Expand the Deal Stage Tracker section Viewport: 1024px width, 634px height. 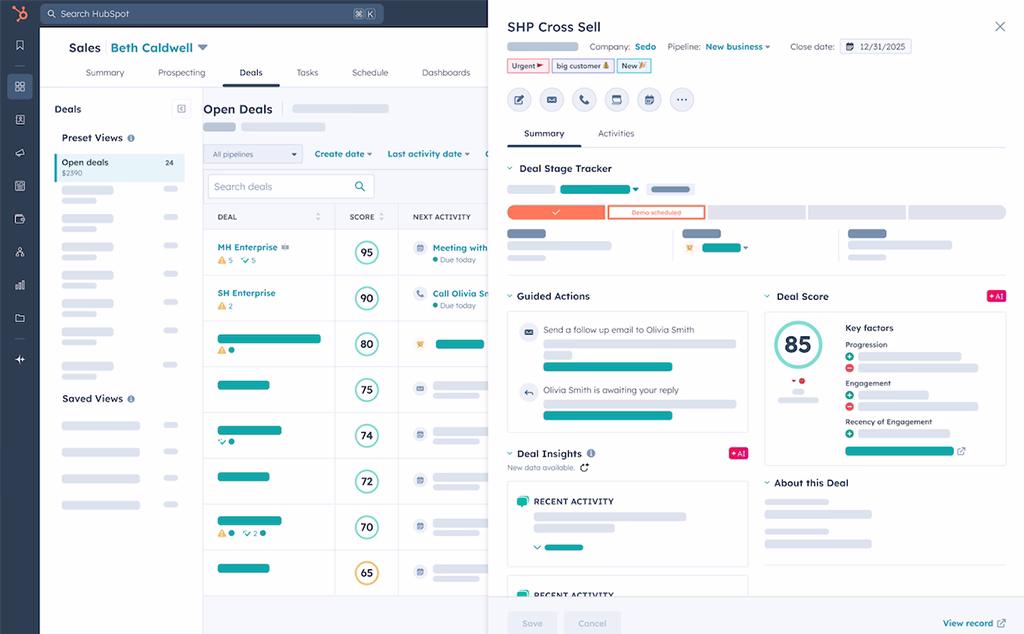coord(509,168)
